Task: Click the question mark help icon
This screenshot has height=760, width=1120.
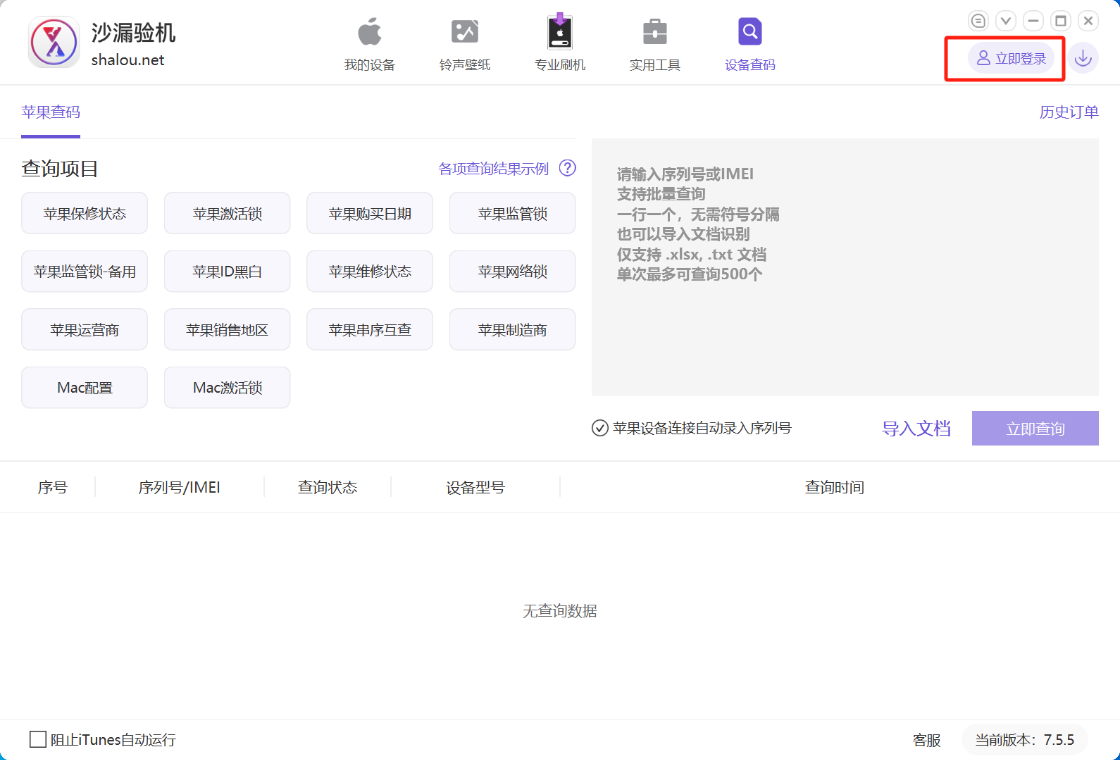Action: 567,168
